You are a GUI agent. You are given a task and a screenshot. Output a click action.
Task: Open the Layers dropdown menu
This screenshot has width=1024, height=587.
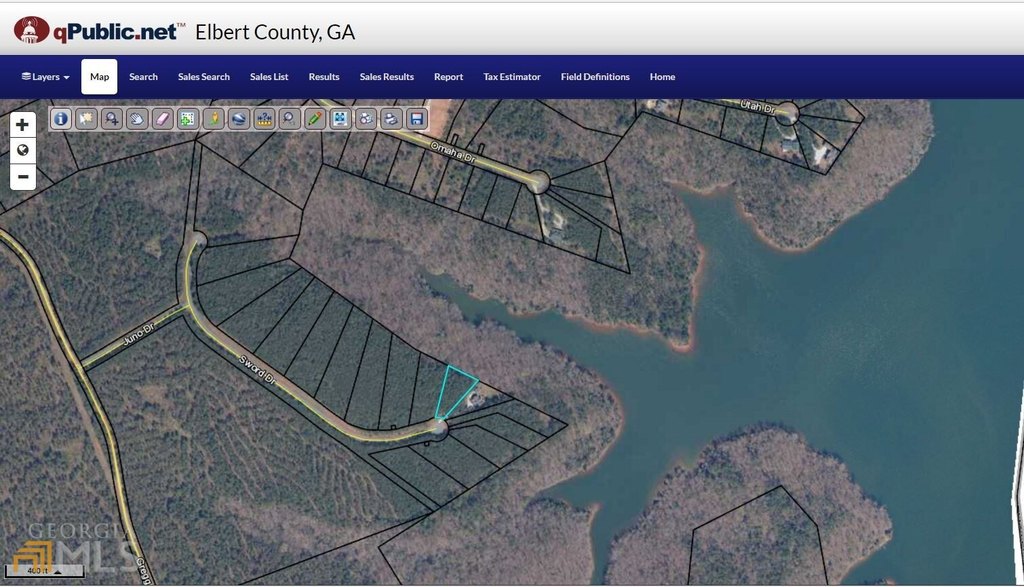(x=45, y=77)
